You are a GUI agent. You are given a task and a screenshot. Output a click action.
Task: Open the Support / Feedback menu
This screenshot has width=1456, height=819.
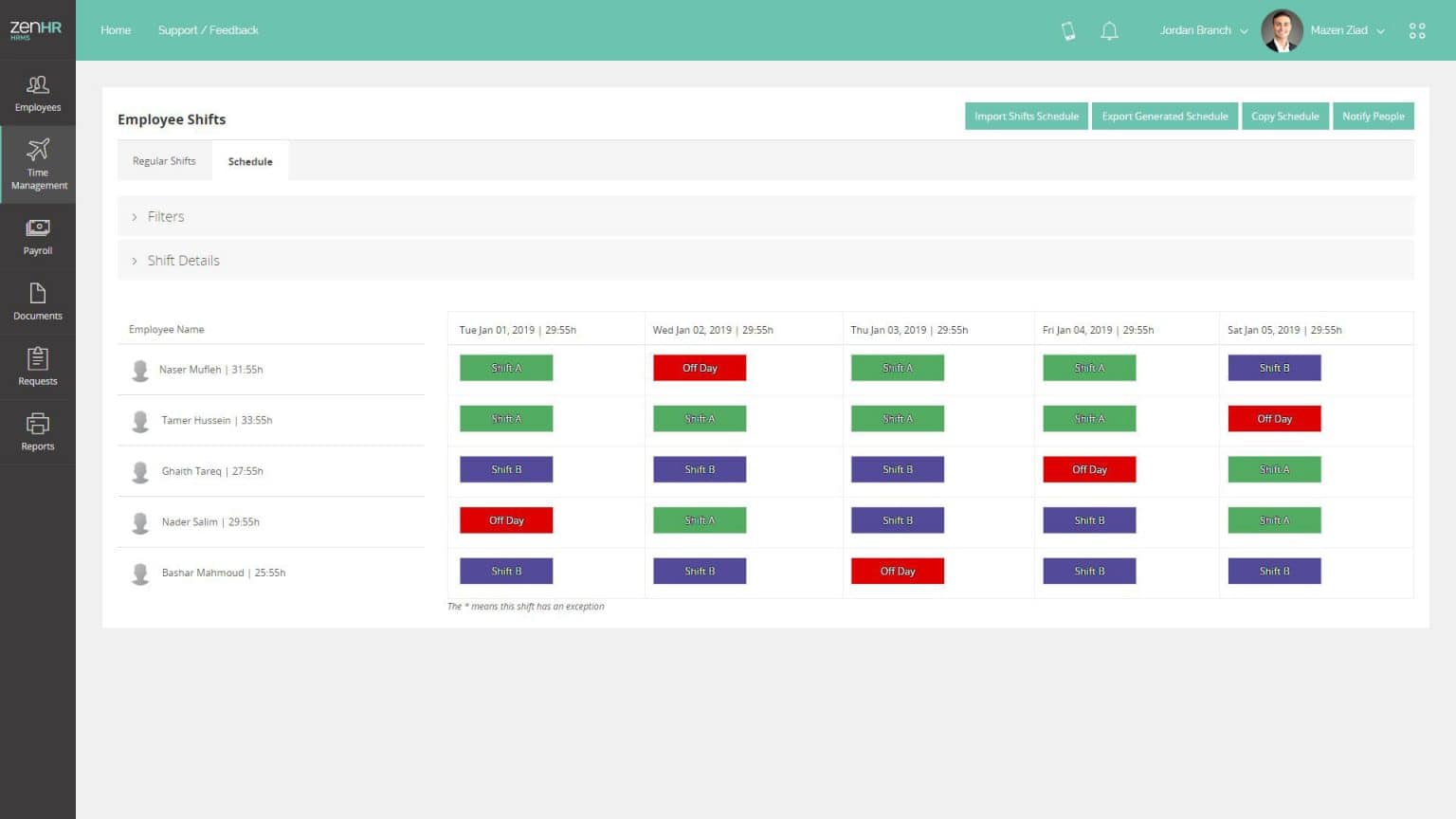click(209, 29)
